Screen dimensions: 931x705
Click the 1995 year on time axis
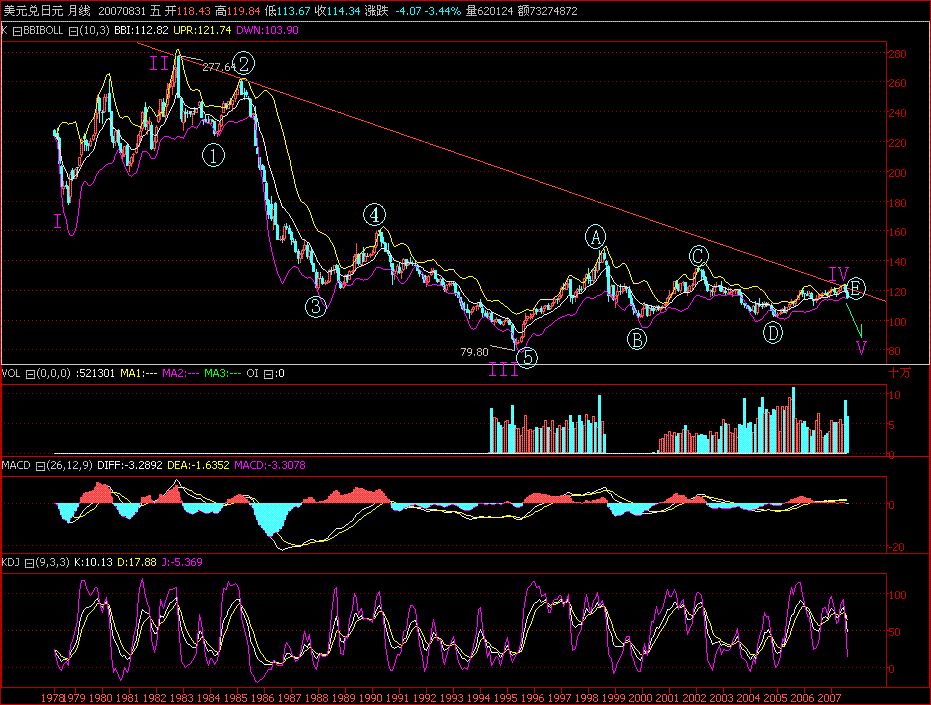click(x=505, y=695)
